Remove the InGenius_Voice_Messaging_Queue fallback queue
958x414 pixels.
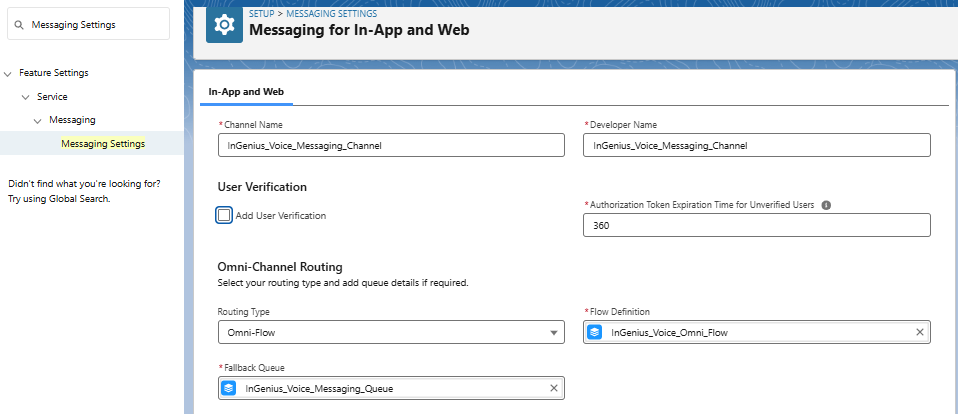tap(553, 388)
